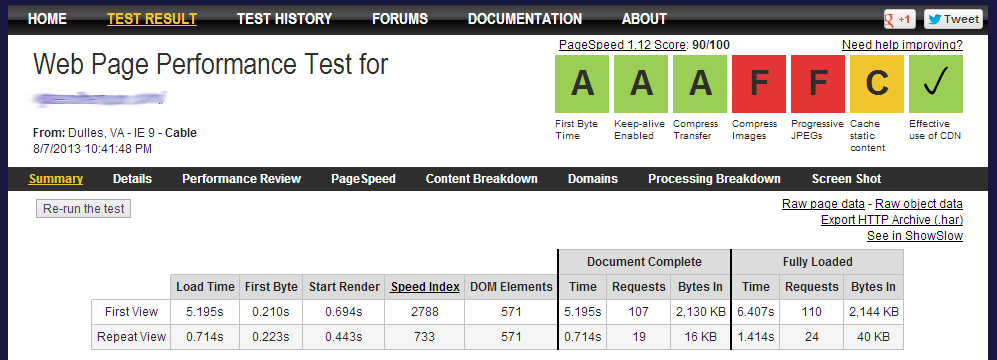The height and width of the screenshot is (360, 997).
Task: Open the Compress Transfer grade A box
Action: point(700,83)
